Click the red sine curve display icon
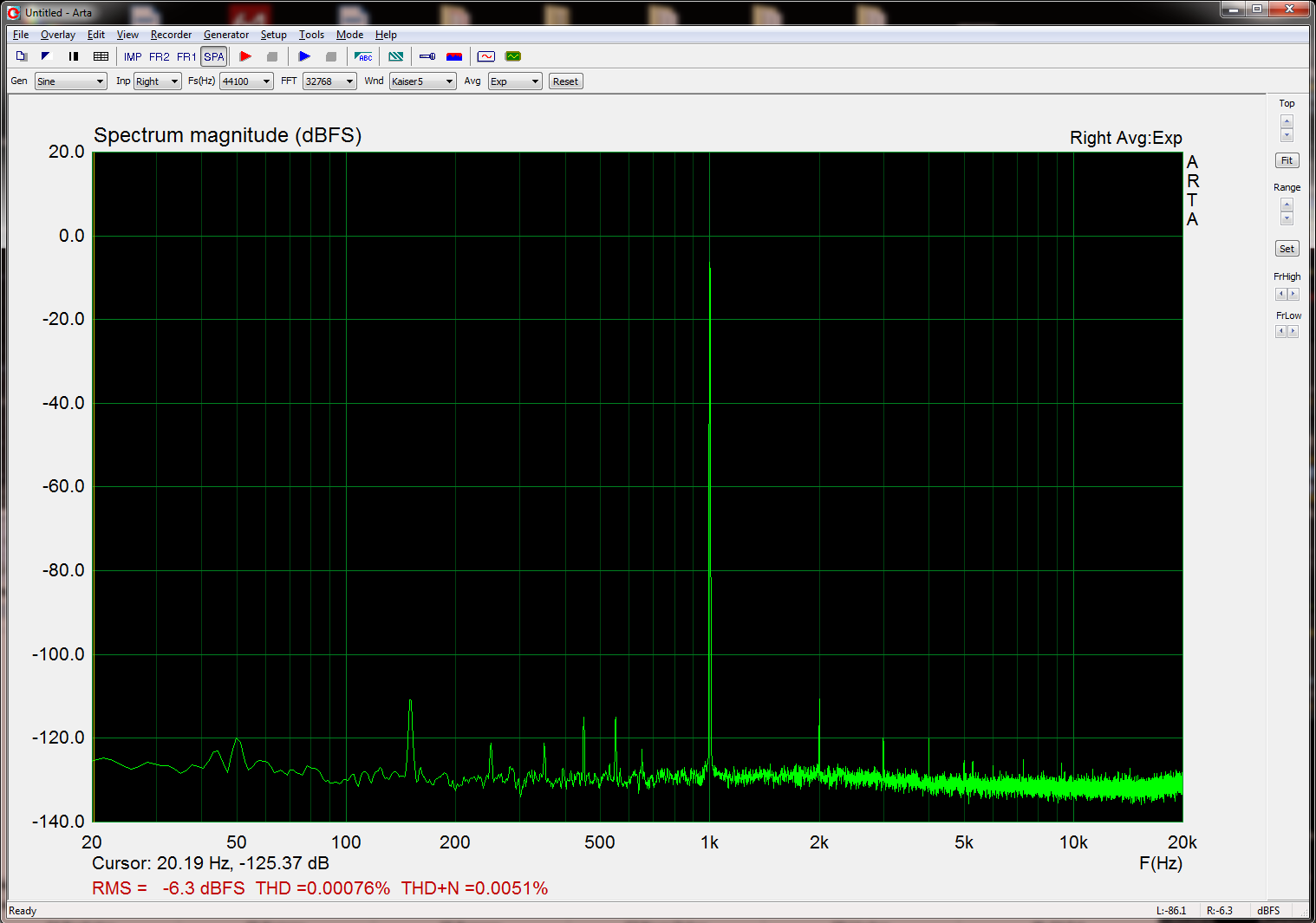The image size is (1316, 923). click(486, 56)
